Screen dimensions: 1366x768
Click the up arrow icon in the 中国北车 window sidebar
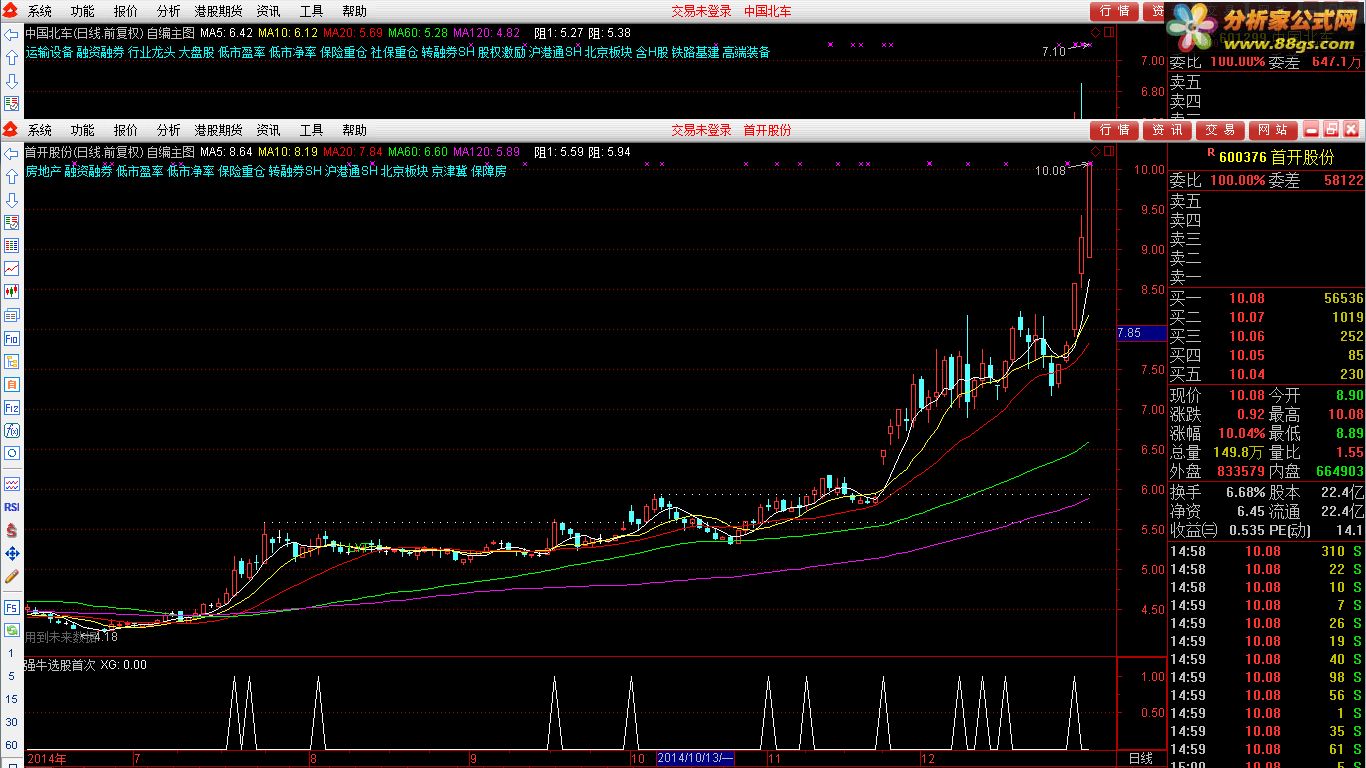[x=12, y=58]
